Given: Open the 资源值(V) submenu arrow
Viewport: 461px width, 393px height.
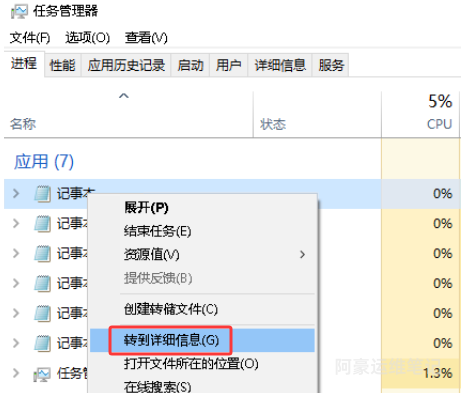Looking at the screenshot, I should 302,255.
